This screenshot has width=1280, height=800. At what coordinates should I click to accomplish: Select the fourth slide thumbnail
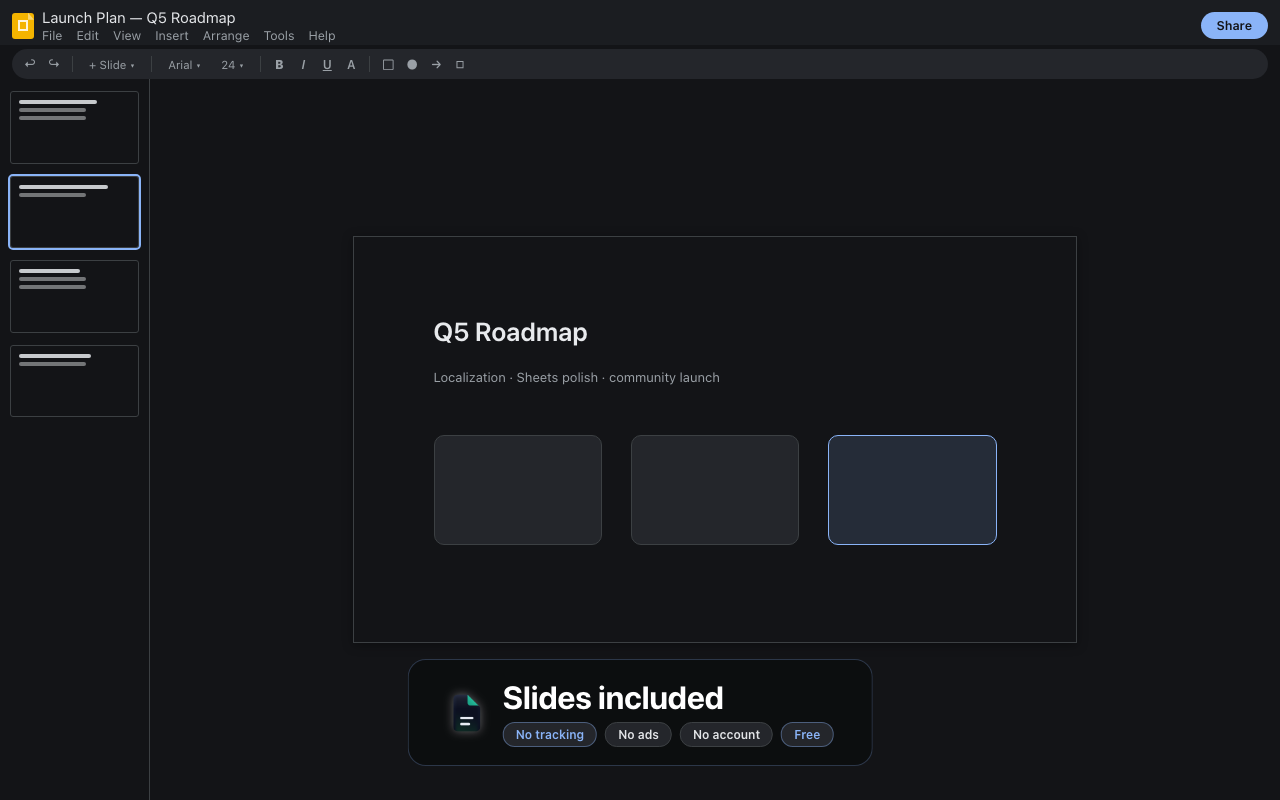point(75,381)
